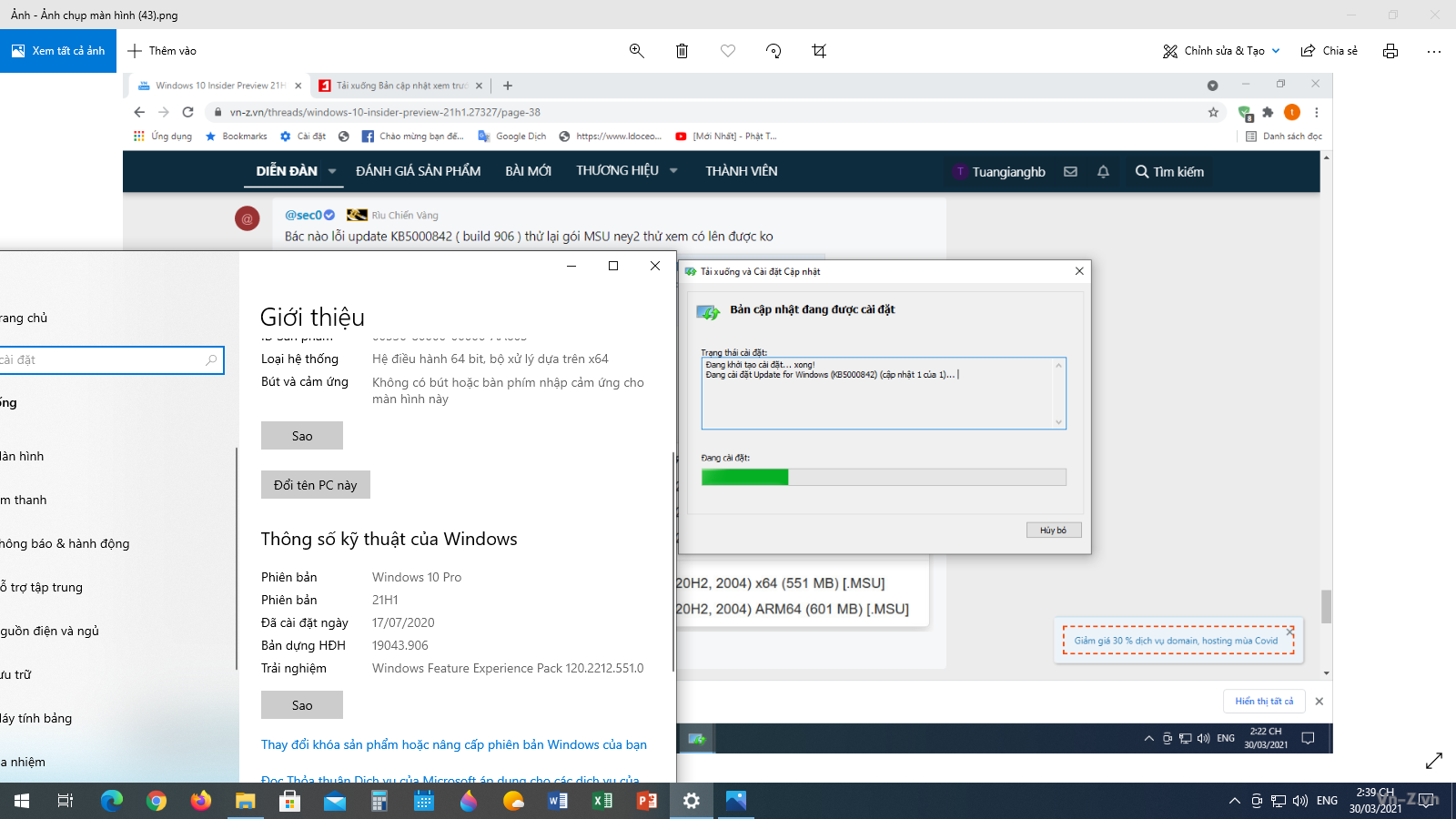This screenshot has height=819, width=1456.
Task: Click Windows Start button
Action: (x=22, y=801)
